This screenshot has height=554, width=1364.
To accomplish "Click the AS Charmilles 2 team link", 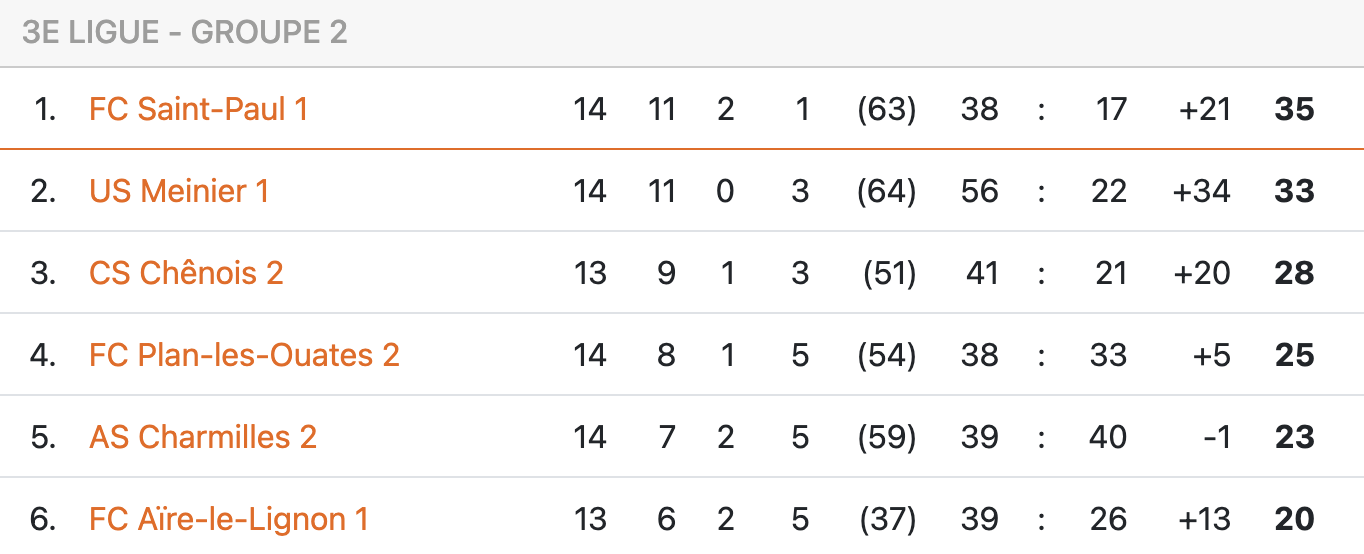I will 203,437.
